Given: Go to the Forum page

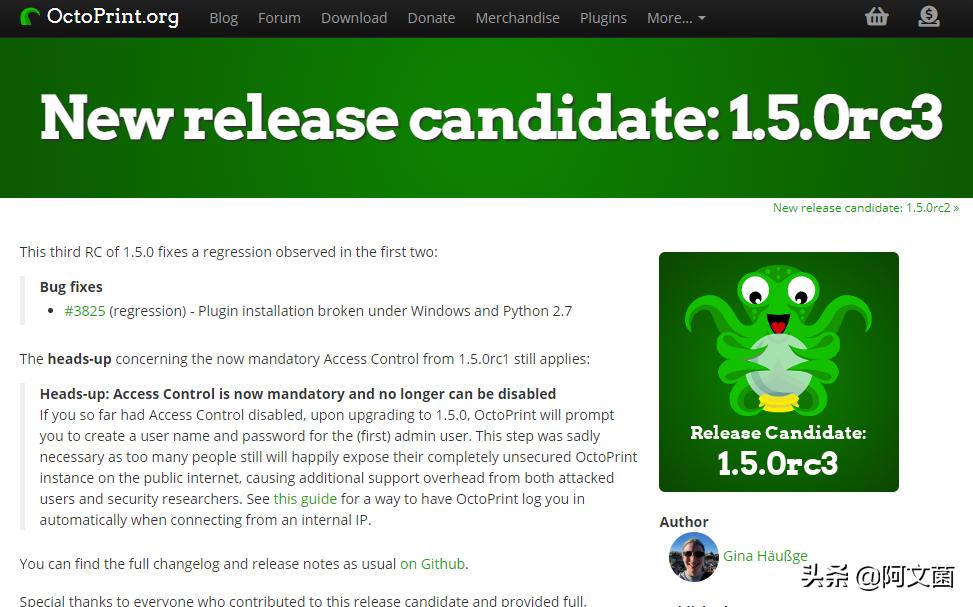Looking at the screenshot, I should pyautogui.click(x=279, y=19).
